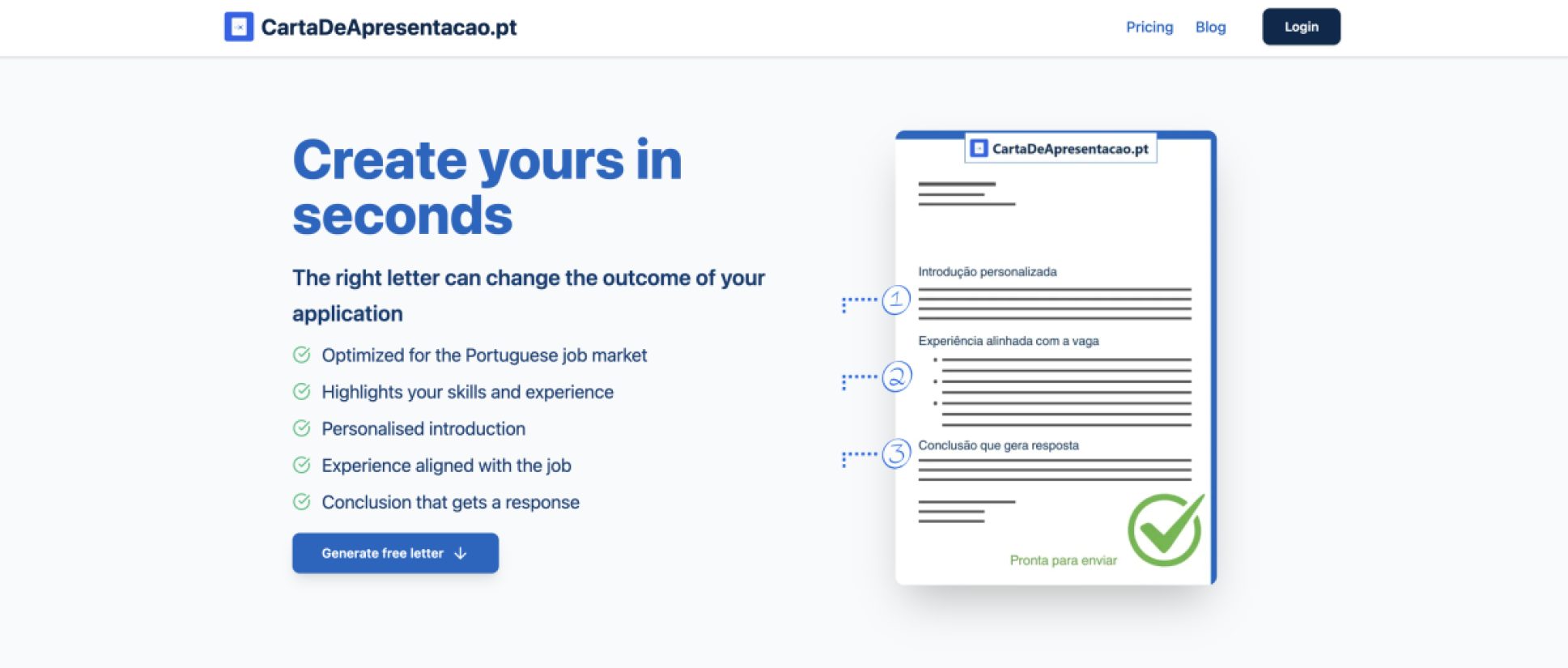Screen dimensions: 1568x668
Task: Click 'Pronta para enviar' green text
Action: 1063,560
